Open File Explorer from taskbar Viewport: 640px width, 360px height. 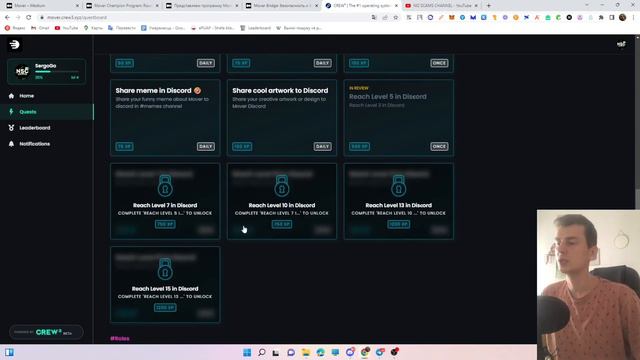click(x=306, y=352)
